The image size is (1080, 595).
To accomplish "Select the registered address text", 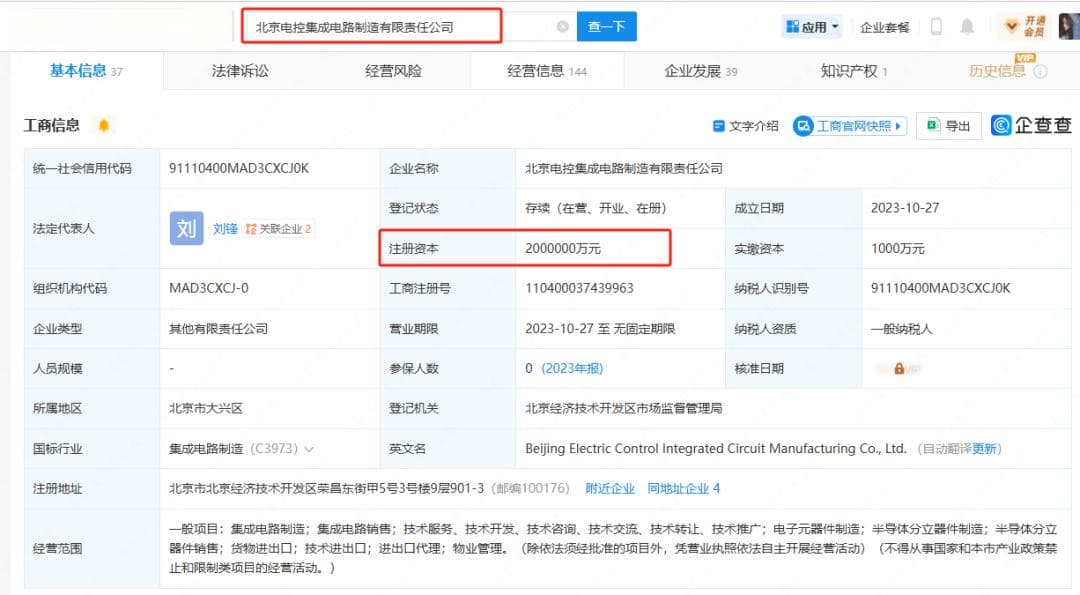I will 326,488.
